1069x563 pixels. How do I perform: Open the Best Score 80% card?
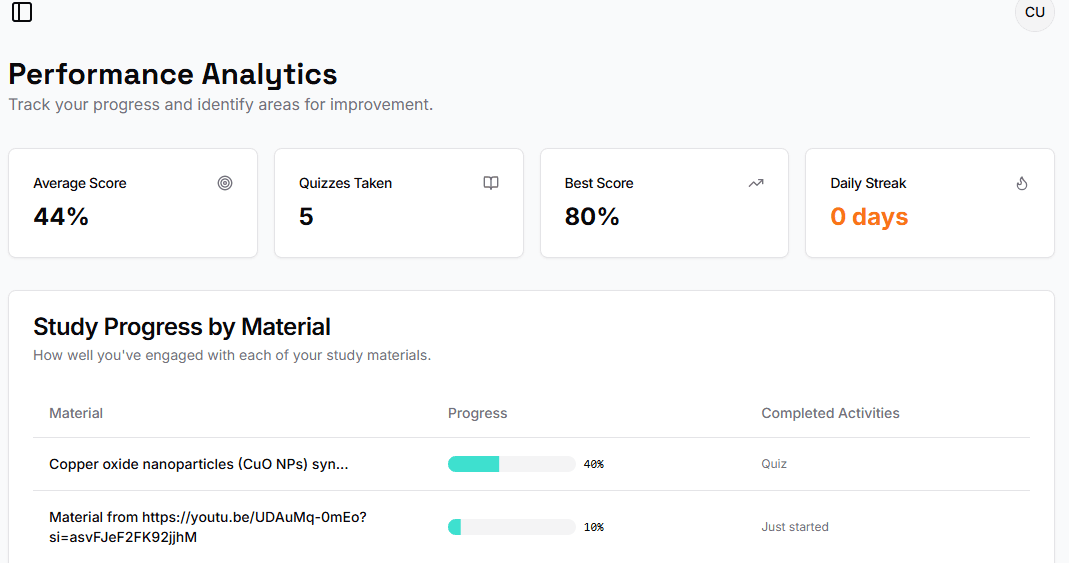pos(664,203)
